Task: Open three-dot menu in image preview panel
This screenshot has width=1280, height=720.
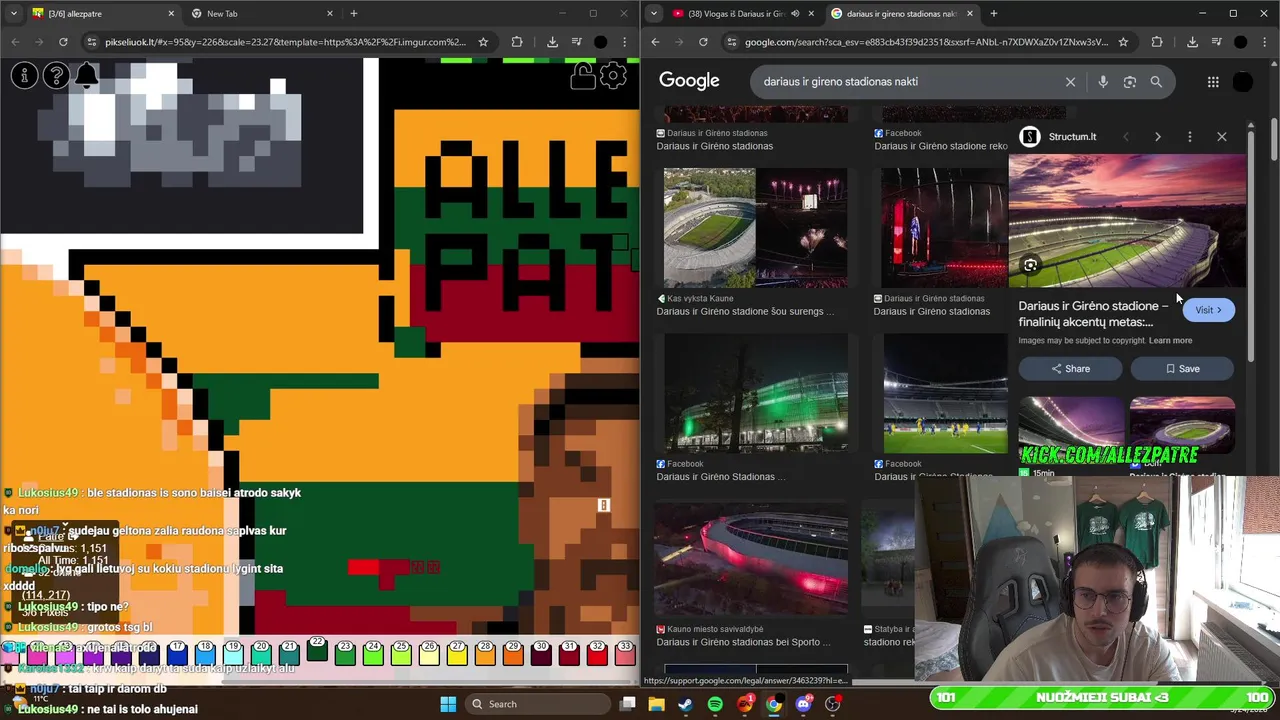Action: point(1189,137)
